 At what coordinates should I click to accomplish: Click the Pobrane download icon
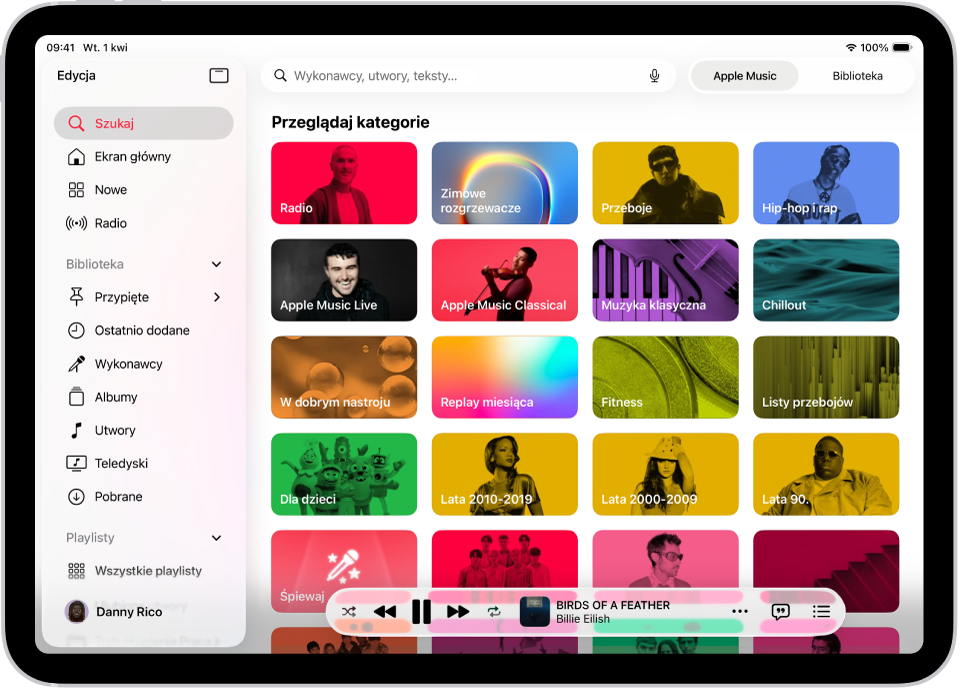tap(76, 496)
